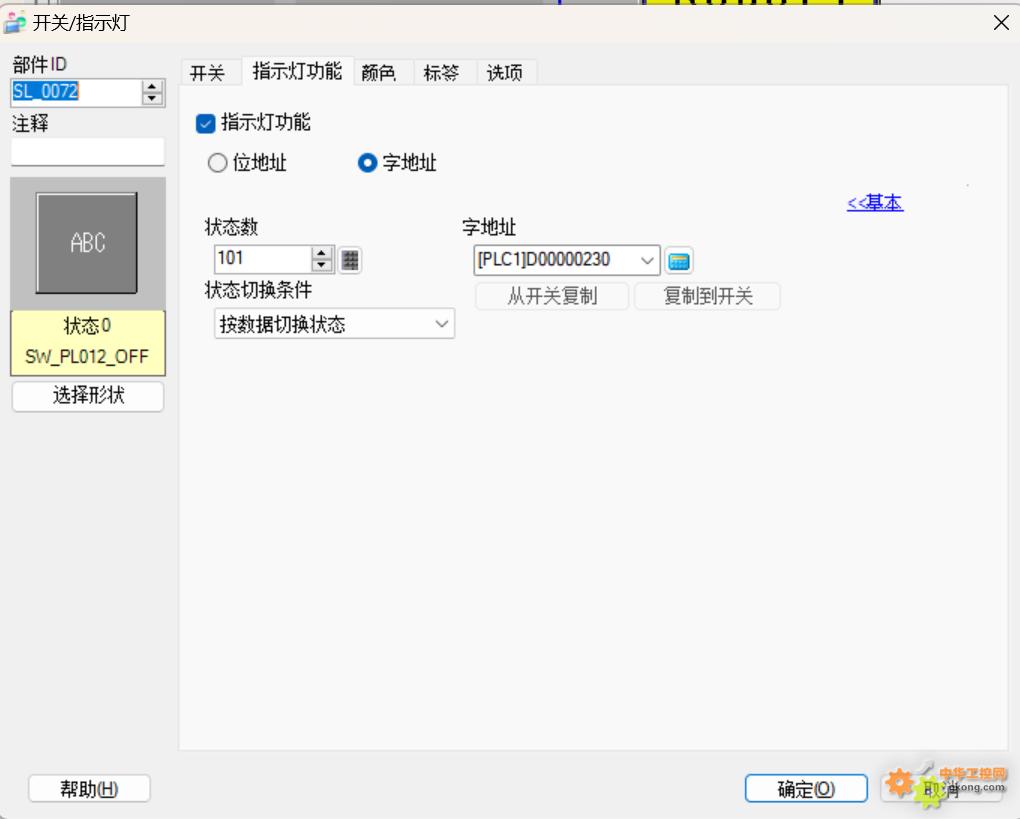The image size is (1020, 819).
Task: Open the word address keypad icon
Action: 679,261
